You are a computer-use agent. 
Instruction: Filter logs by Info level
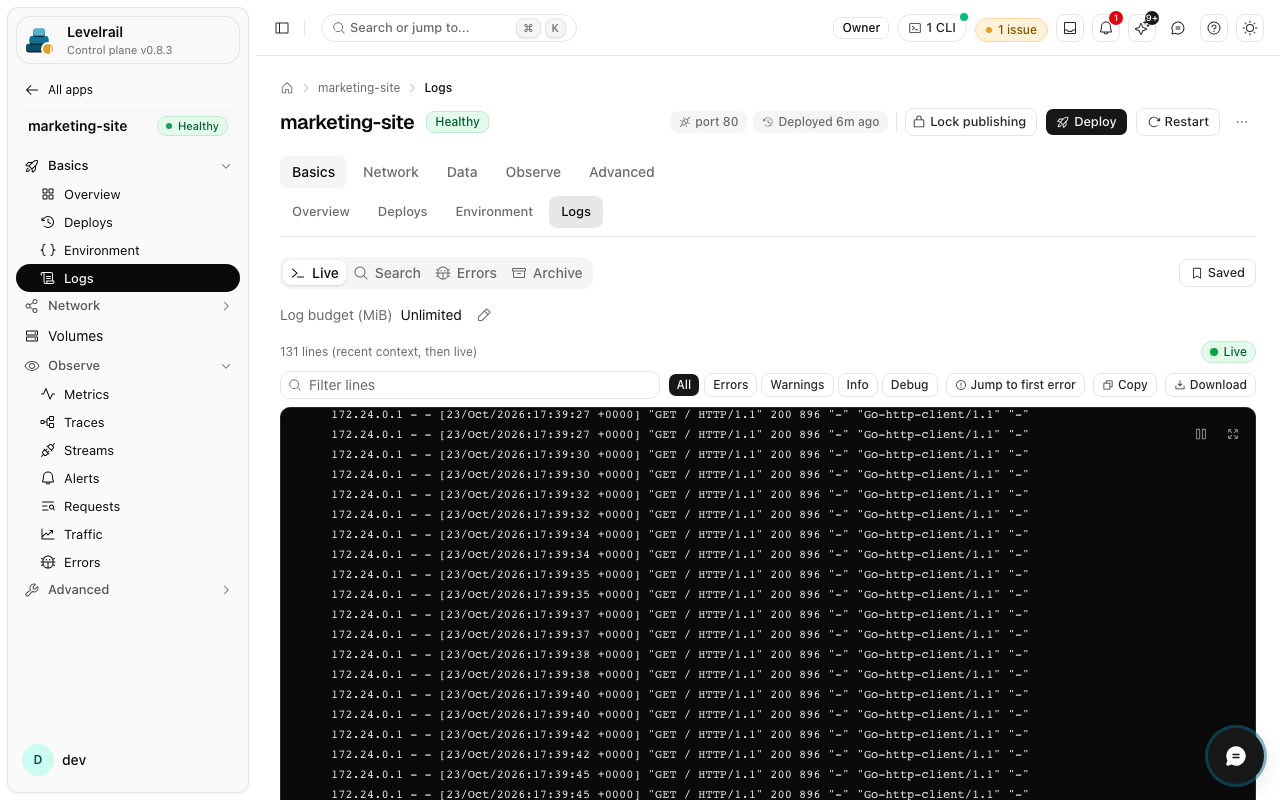point(857,385)
